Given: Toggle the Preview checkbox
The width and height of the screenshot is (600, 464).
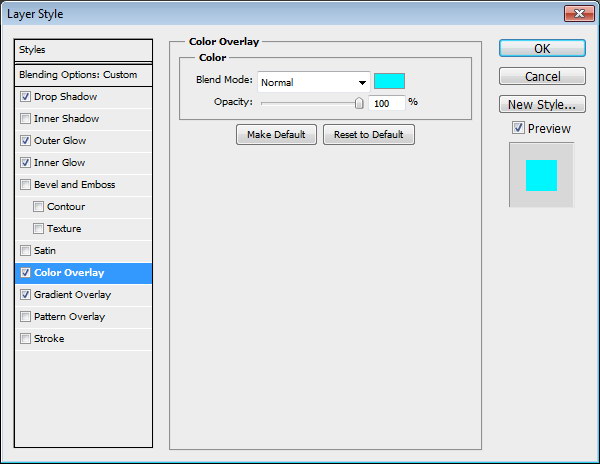Looking at the screenshot, I should coord(517,128).
